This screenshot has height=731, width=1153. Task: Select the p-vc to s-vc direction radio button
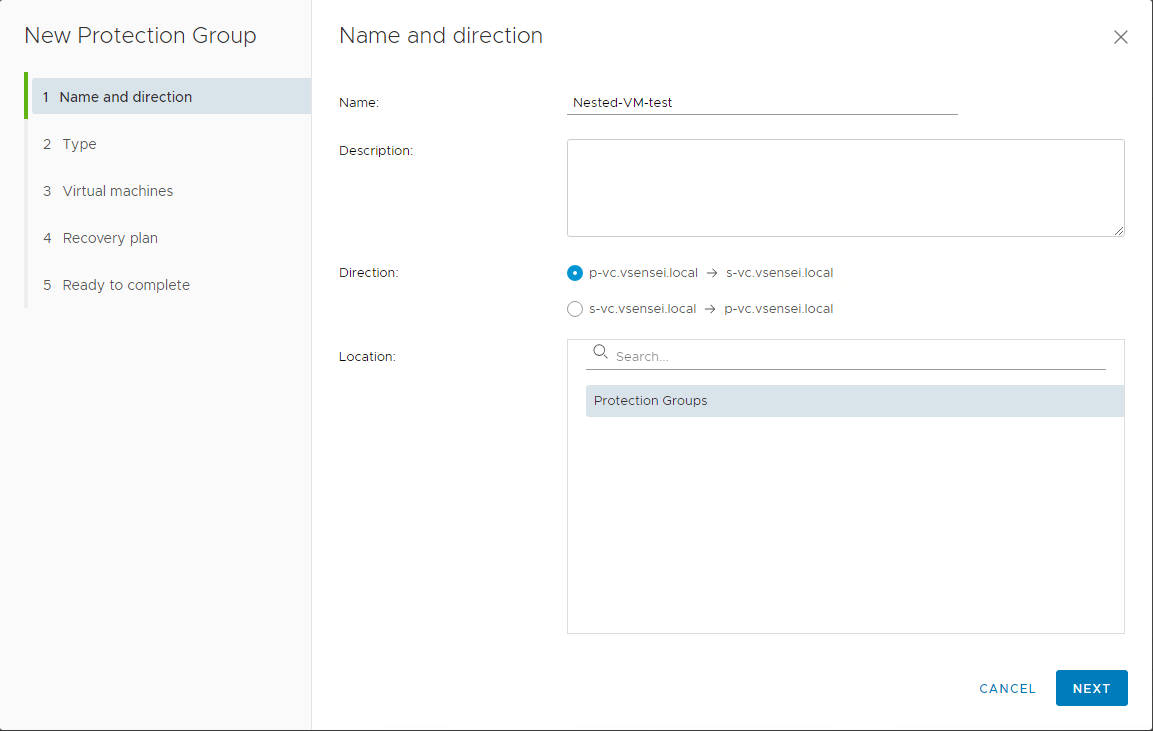click(575, 273)
